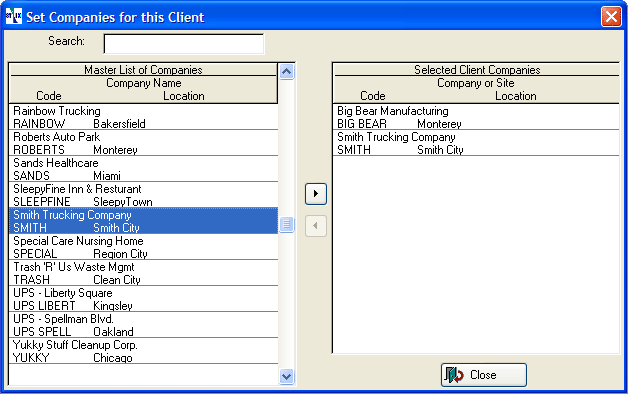Click the TRASH code text

tap(32, 280)
